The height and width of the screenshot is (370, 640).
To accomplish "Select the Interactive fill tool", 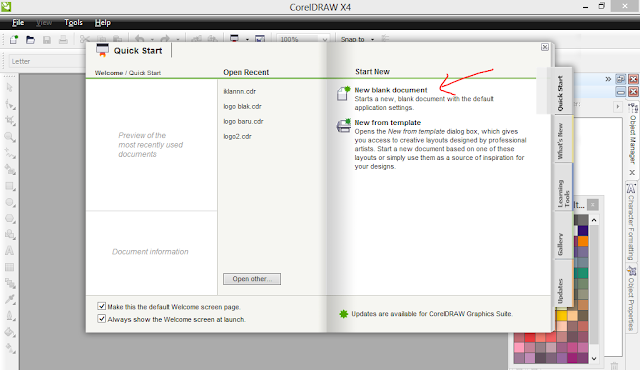I will [x=10, y=348].
